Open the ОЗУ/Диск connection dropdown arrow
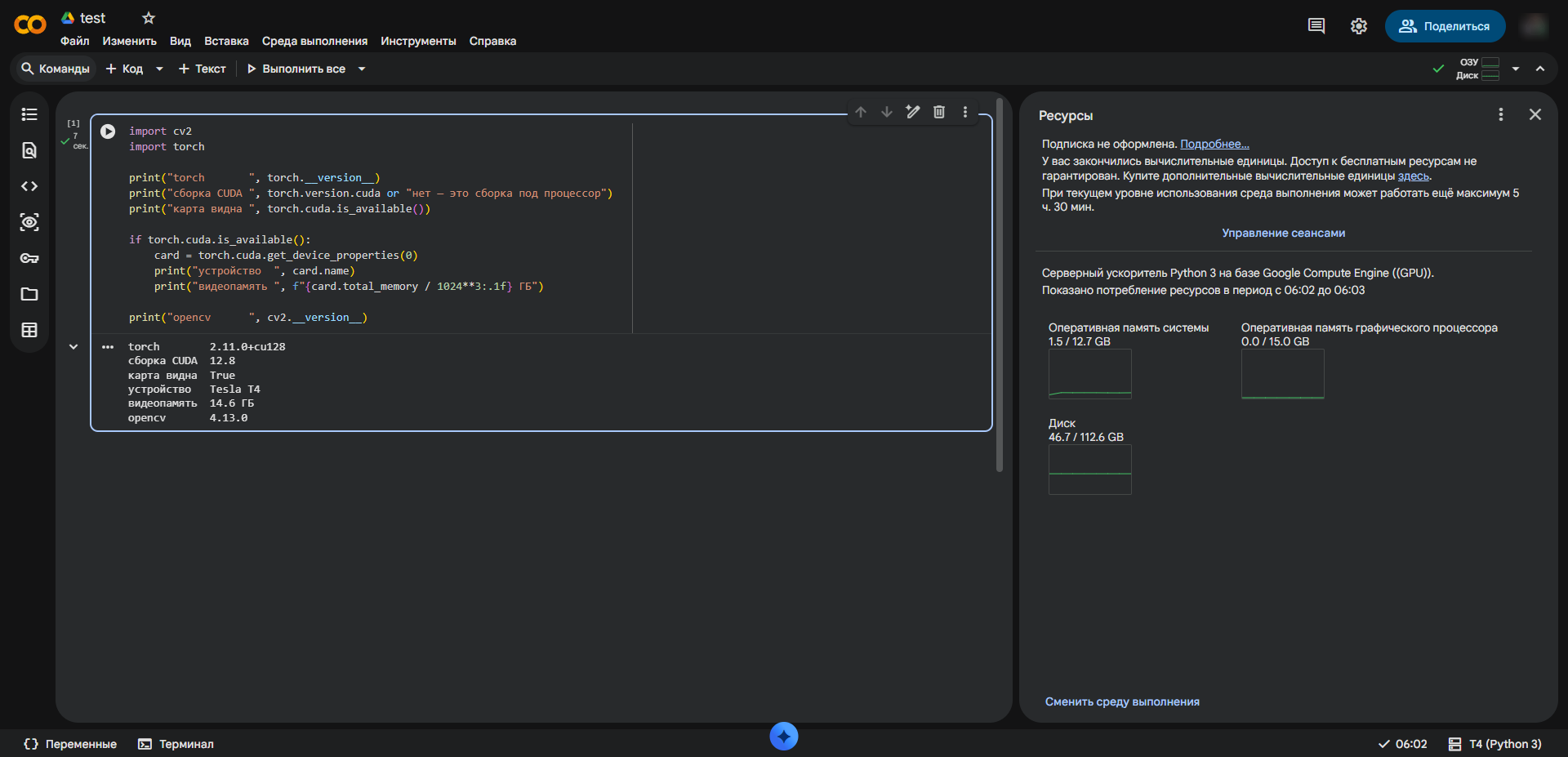Image resolution: width=1568 pixels, height=757 pixels. tap(1516, 69)
